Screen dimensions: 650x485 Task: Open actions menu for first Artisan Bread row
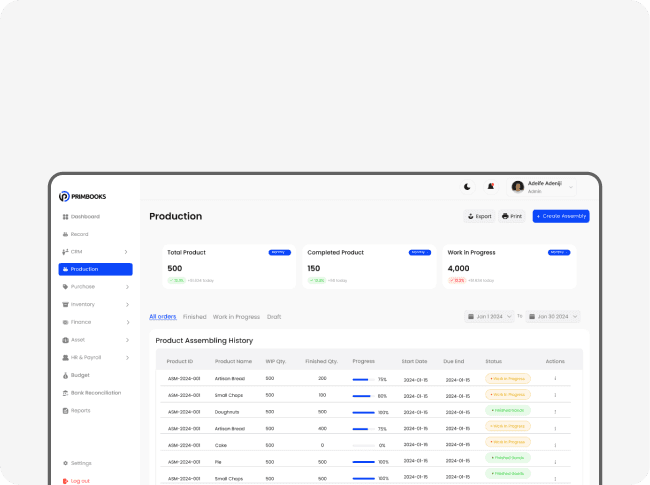coord(555,378)
